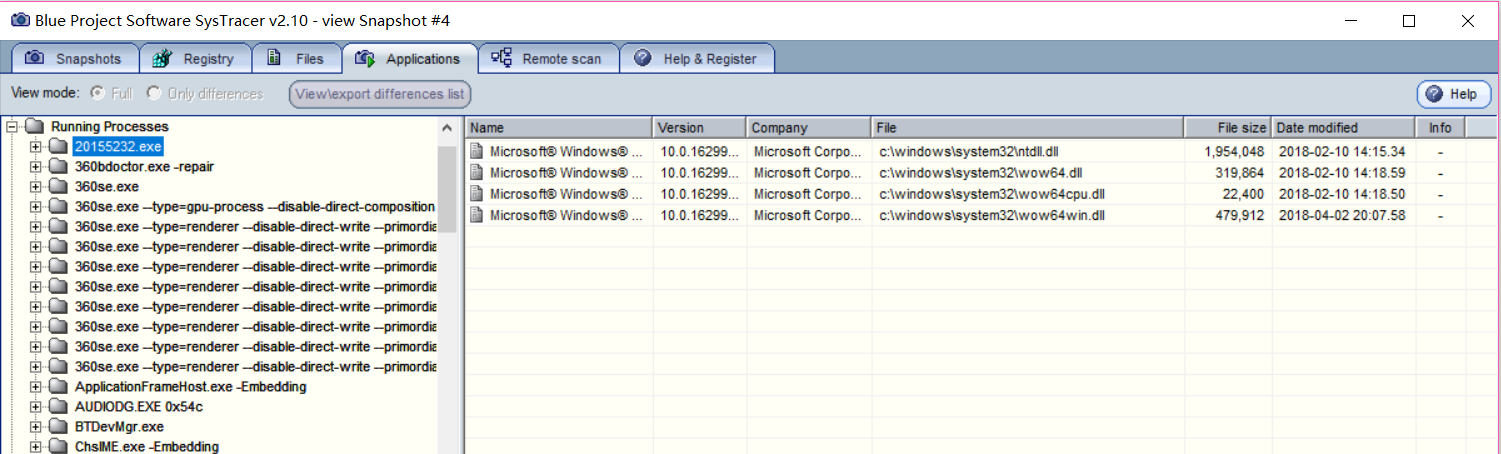This screenshot has height=454, width=1501.
Task: Click the 360bdoctor.exe folder icon
Action: point(58,167)
